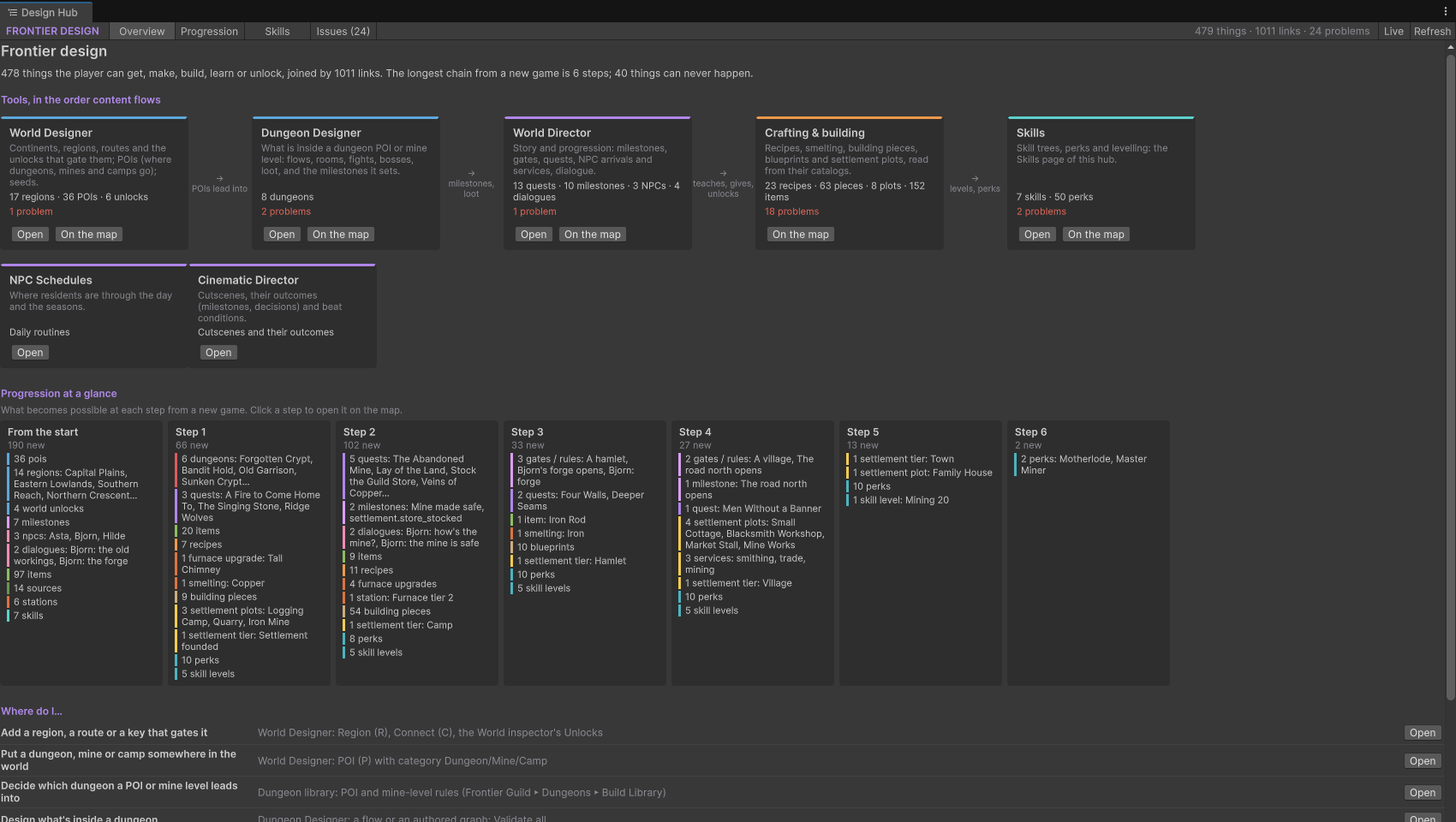1456x822 pixels.
Task: Switch to the Progression tab
Action: tap(209, 32)
